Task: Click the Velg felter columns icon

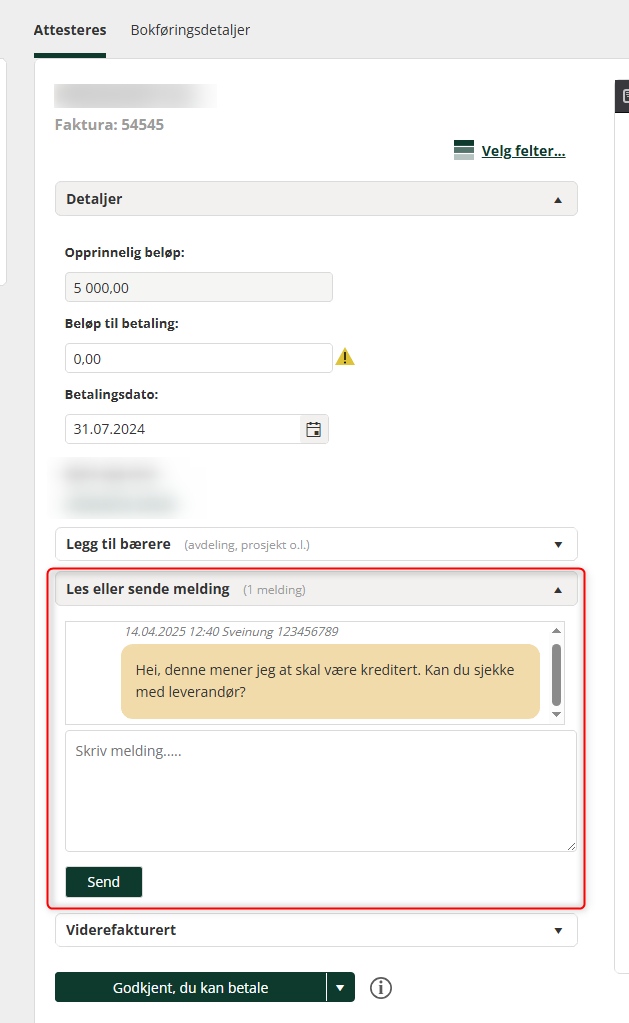Action: pos(464,150)
